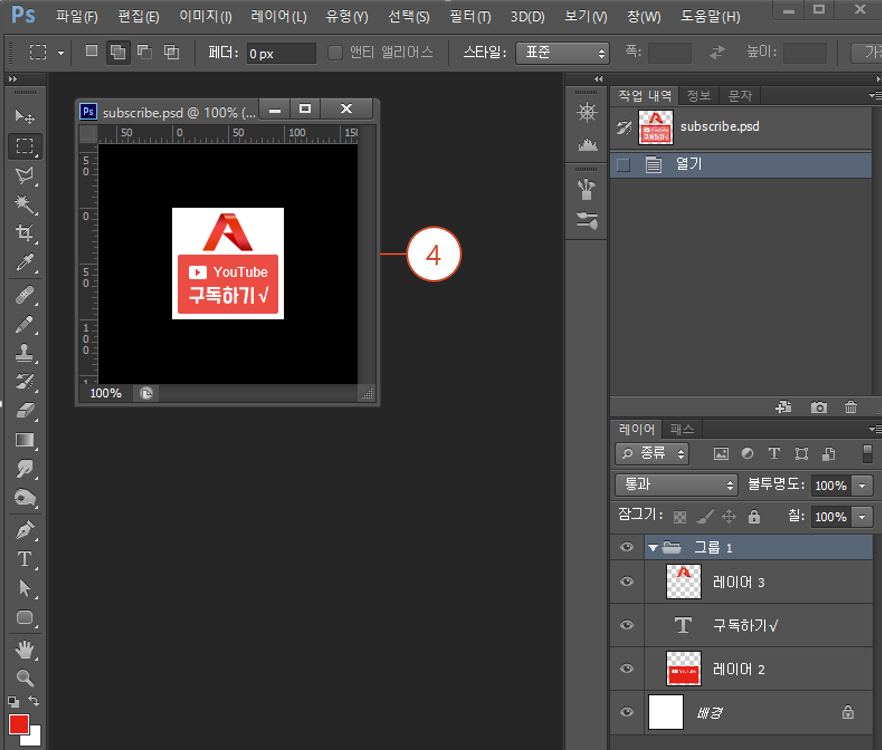Hide the 레이어 2 layer
Image resolution: width=882 pixels, height=750 pixels.
[x=627, y=668]
